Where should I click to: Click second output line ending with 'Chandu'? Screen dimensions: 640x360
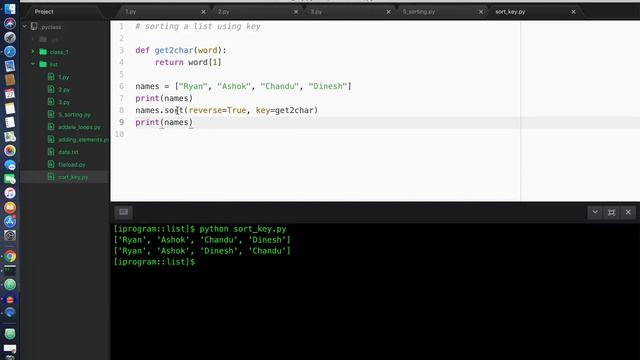[x=202, y=251]
